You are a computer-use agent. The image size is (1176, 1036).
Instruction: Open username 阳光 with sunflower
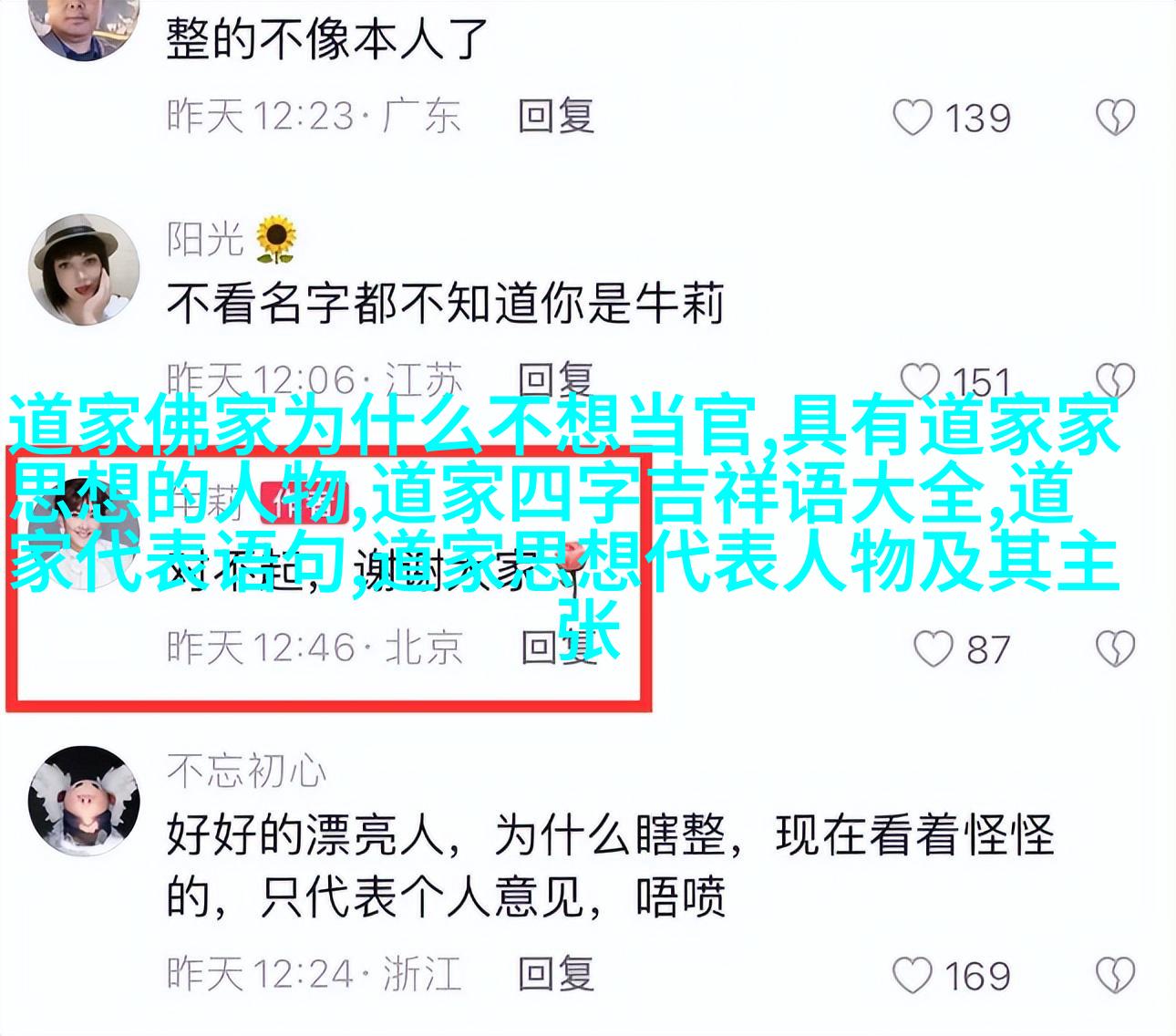[232, 238]
